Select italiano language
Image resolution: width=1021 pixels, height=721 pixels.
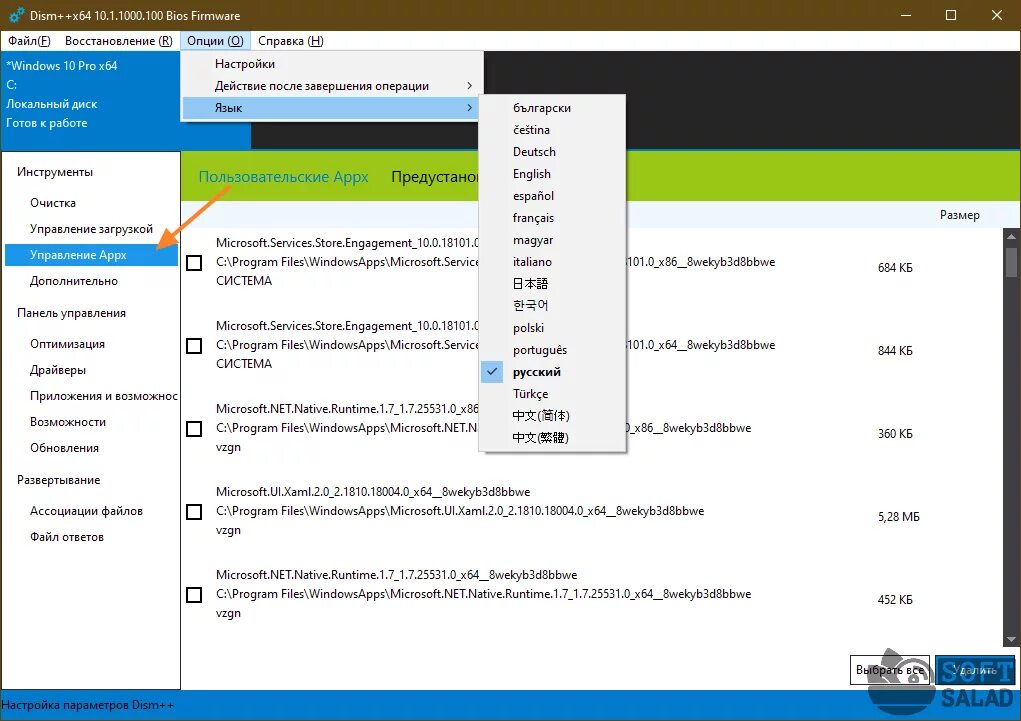552,262
